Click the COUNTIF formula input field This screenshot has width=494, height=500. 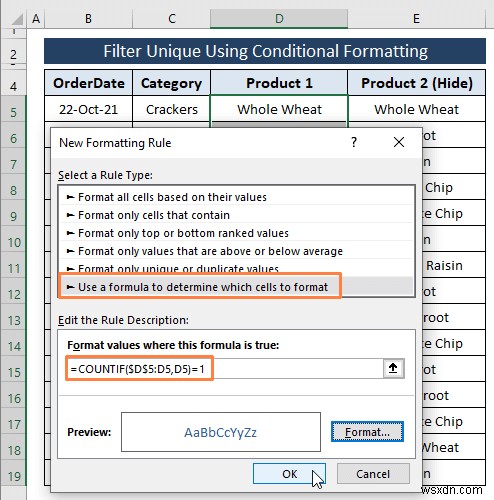pos(225,369)
